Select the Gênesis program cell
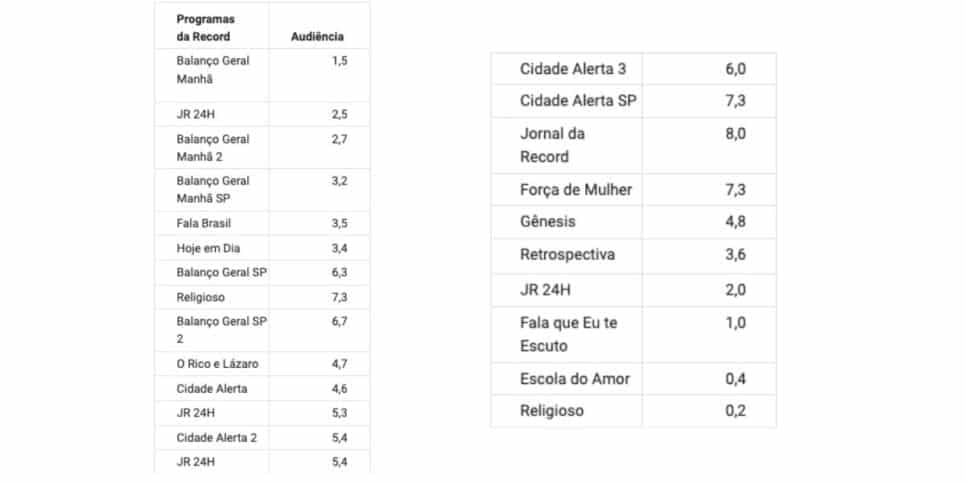Screen dimensions: 966x483 click(567, 222)
